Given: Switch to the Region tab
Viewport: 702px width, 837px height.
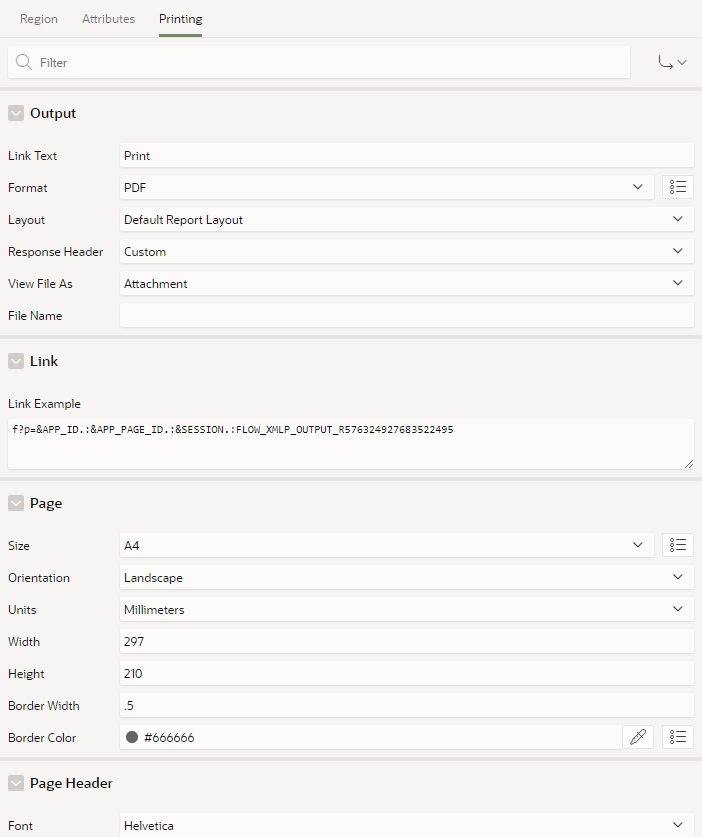Looking at the screenshot, I should (x=38, y=19).
